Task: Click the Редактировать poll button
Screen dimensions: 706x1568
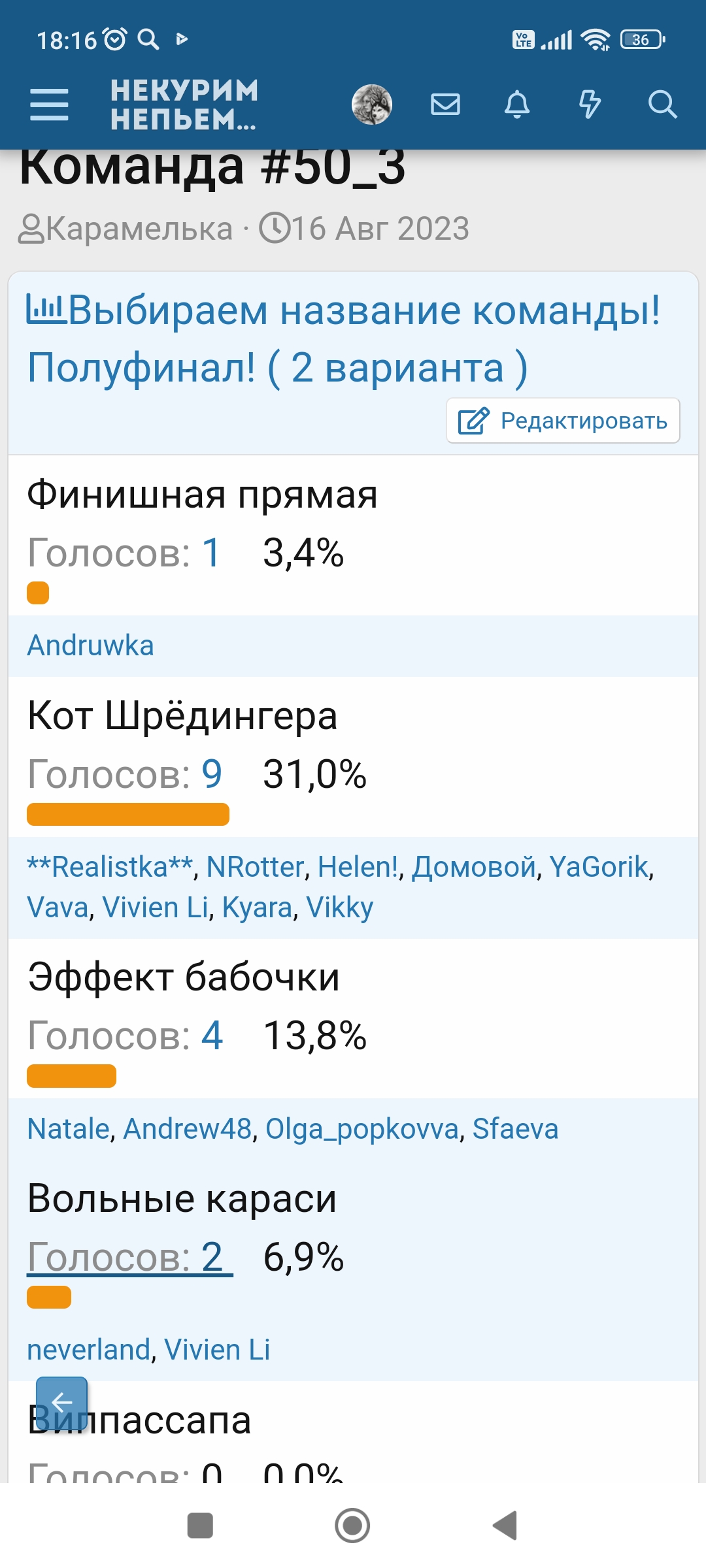Action: (x=563, y=421)
